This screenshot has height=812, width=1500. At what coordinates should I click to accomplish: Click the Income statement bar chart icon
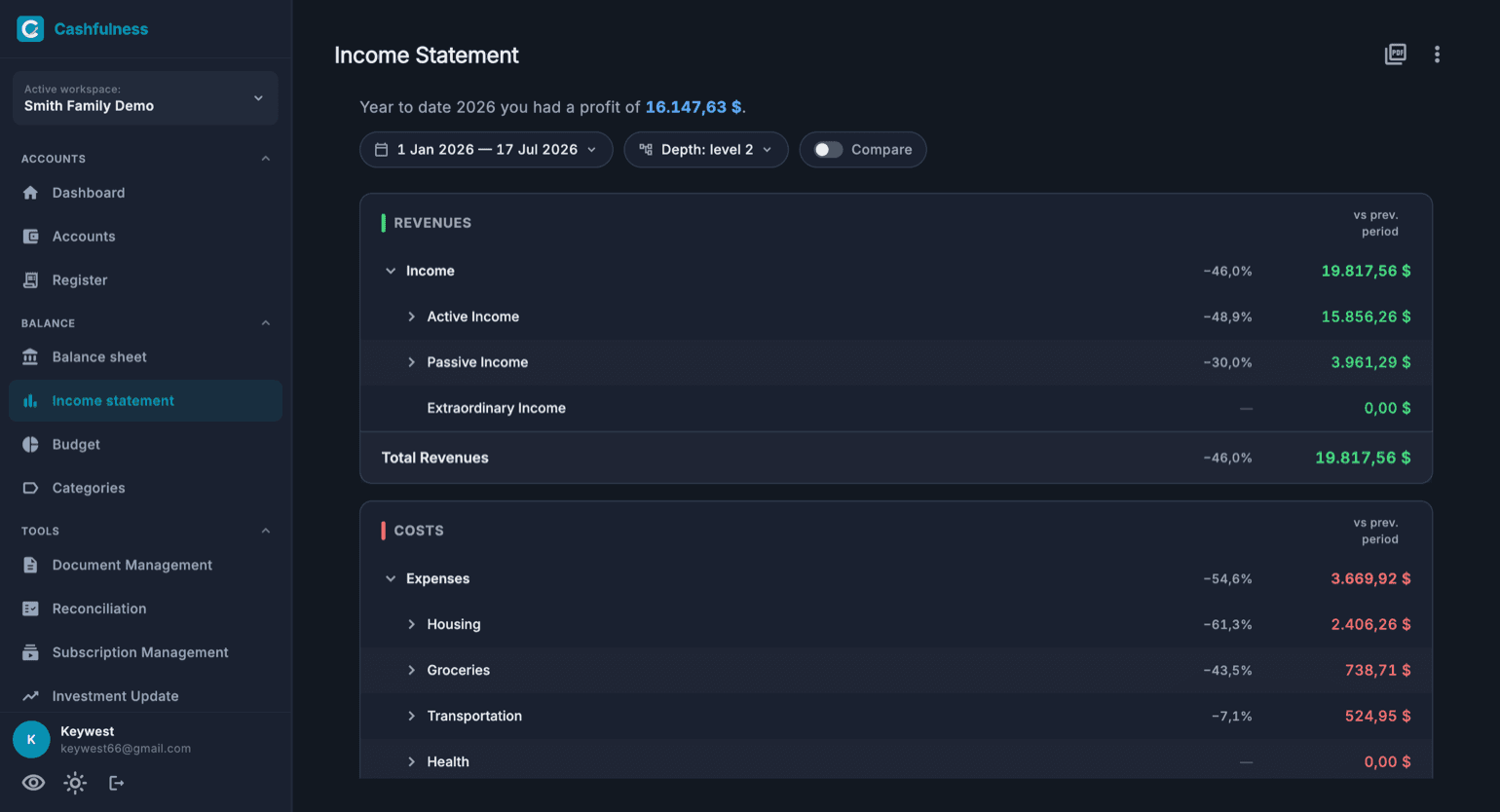pyautogui.click(x=30, y=401)
